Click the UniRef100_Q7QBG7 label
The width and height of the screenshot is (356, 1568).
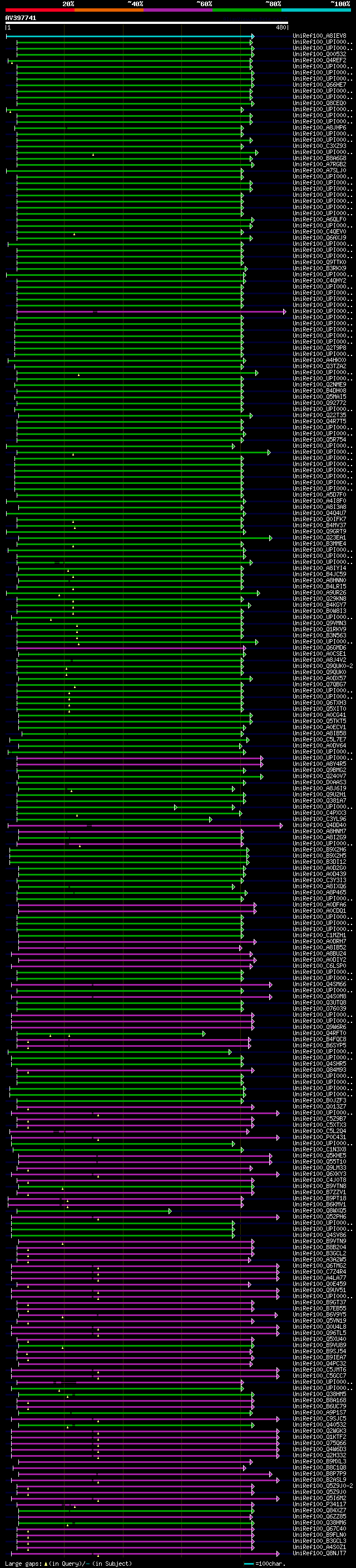pos(319,684)
